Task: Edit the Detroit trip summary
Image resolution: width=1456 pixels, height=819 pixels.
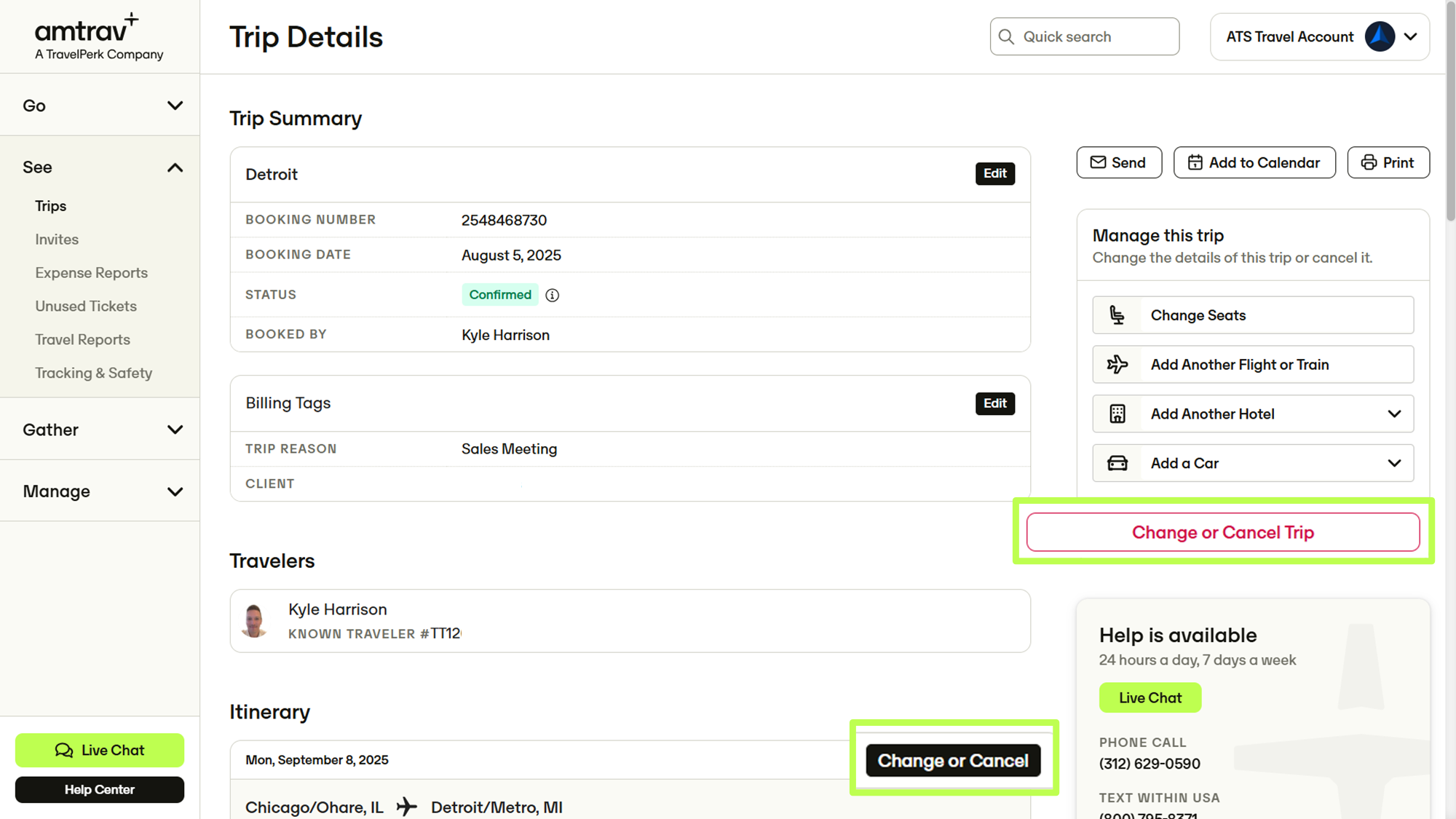Action: pyautogui.click(x=994, y=173)
